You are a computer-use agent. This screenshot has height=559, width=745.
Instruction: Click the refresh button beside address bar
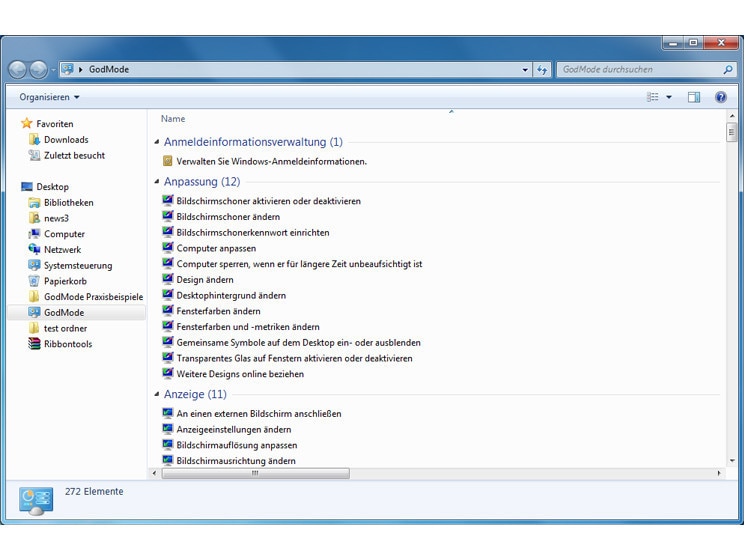(543, 70)
